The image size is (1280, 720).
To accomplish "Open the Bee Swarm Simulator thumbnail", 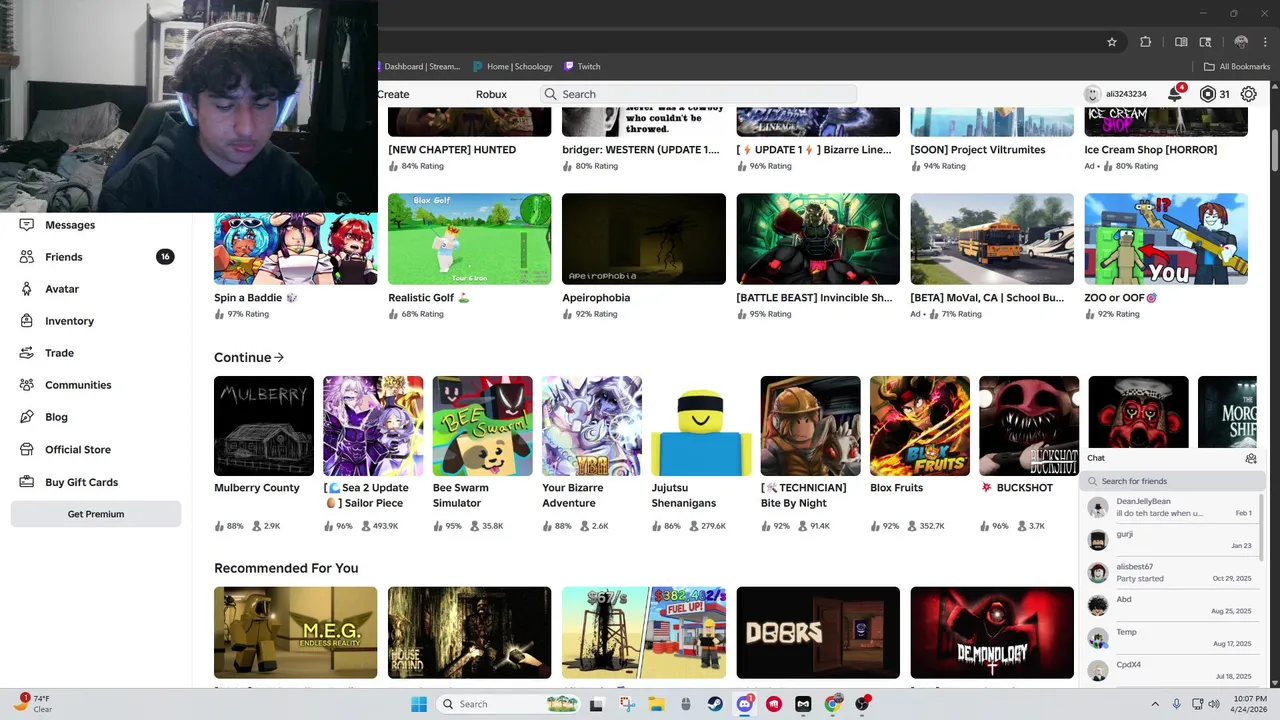I will click(482, 426).
